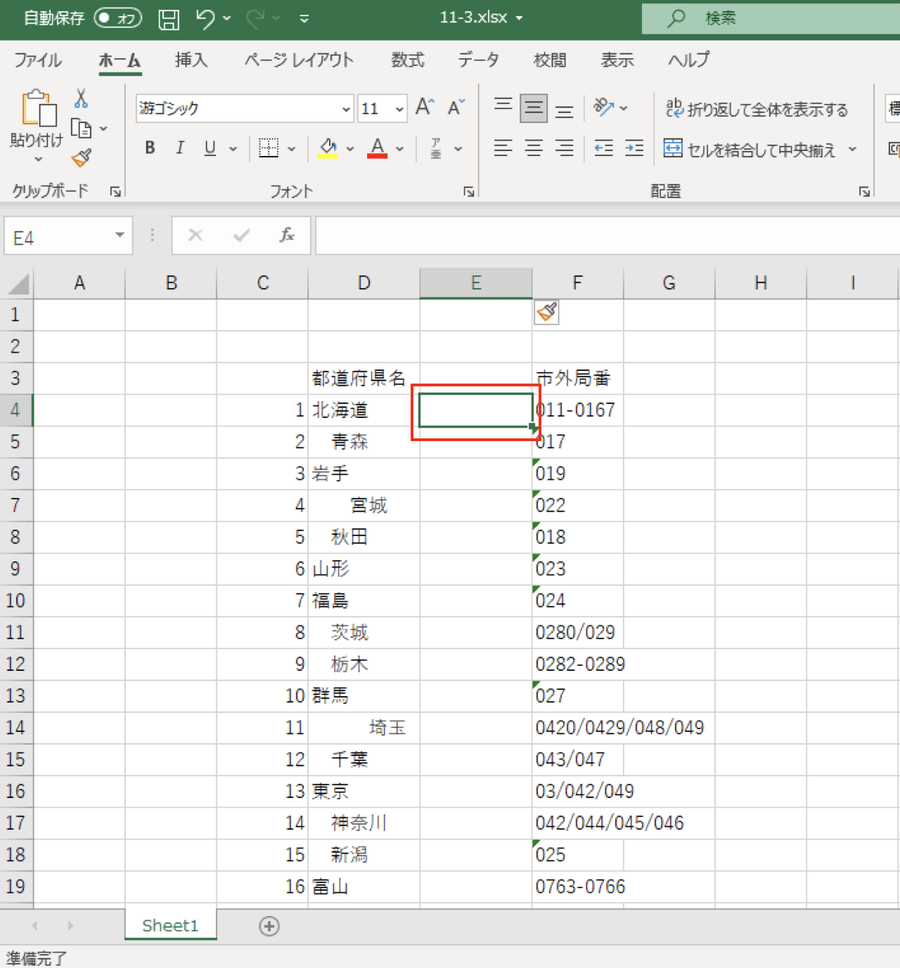Apply center horizontal alignment
The image size is (900, 968).
click(x=534, y=149)
